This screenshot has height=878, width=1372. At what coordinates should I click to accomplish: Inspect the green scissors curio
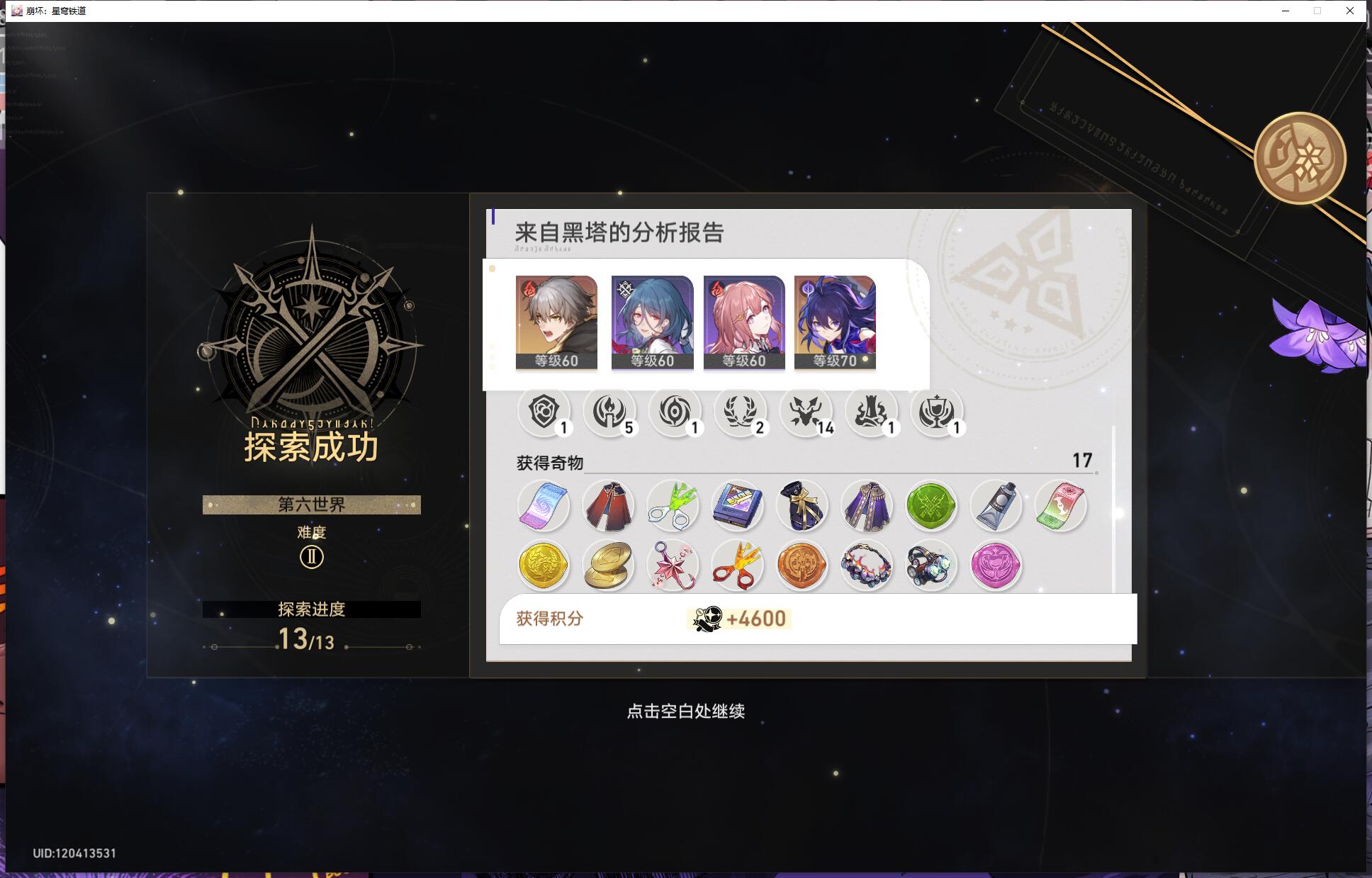673,506
